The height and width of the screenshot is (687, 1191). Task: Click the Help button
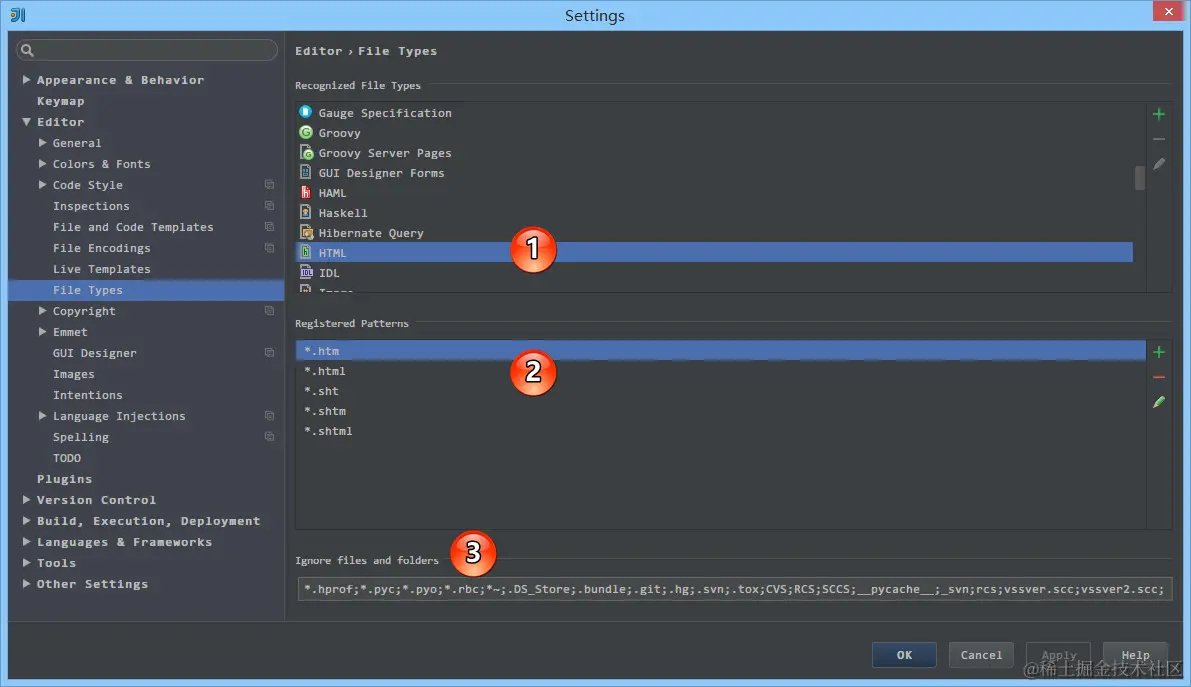tap(1135, 654)
